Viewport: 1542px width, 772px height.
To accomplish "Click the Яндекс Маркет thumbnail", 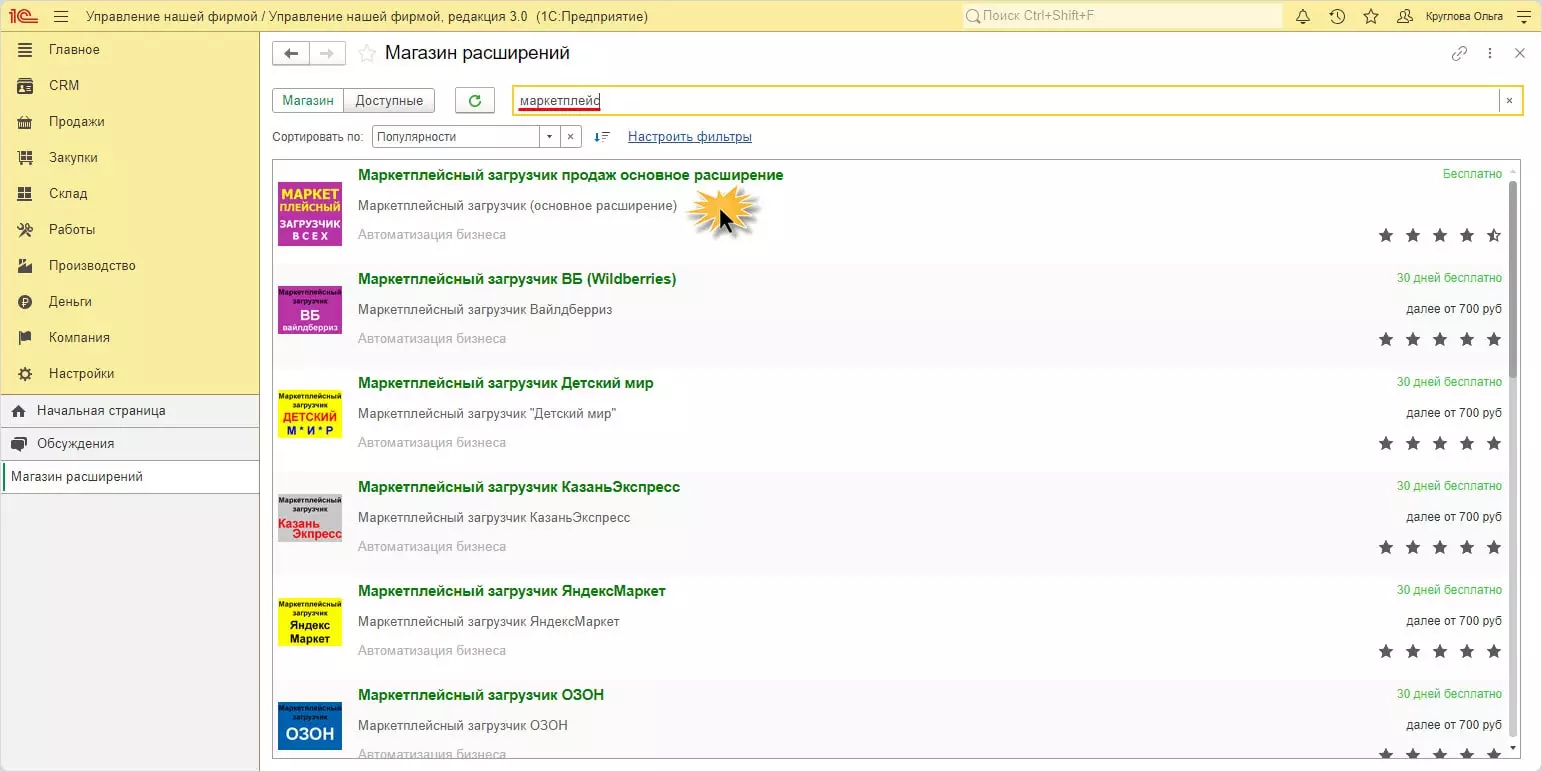I will click(310, 622).
